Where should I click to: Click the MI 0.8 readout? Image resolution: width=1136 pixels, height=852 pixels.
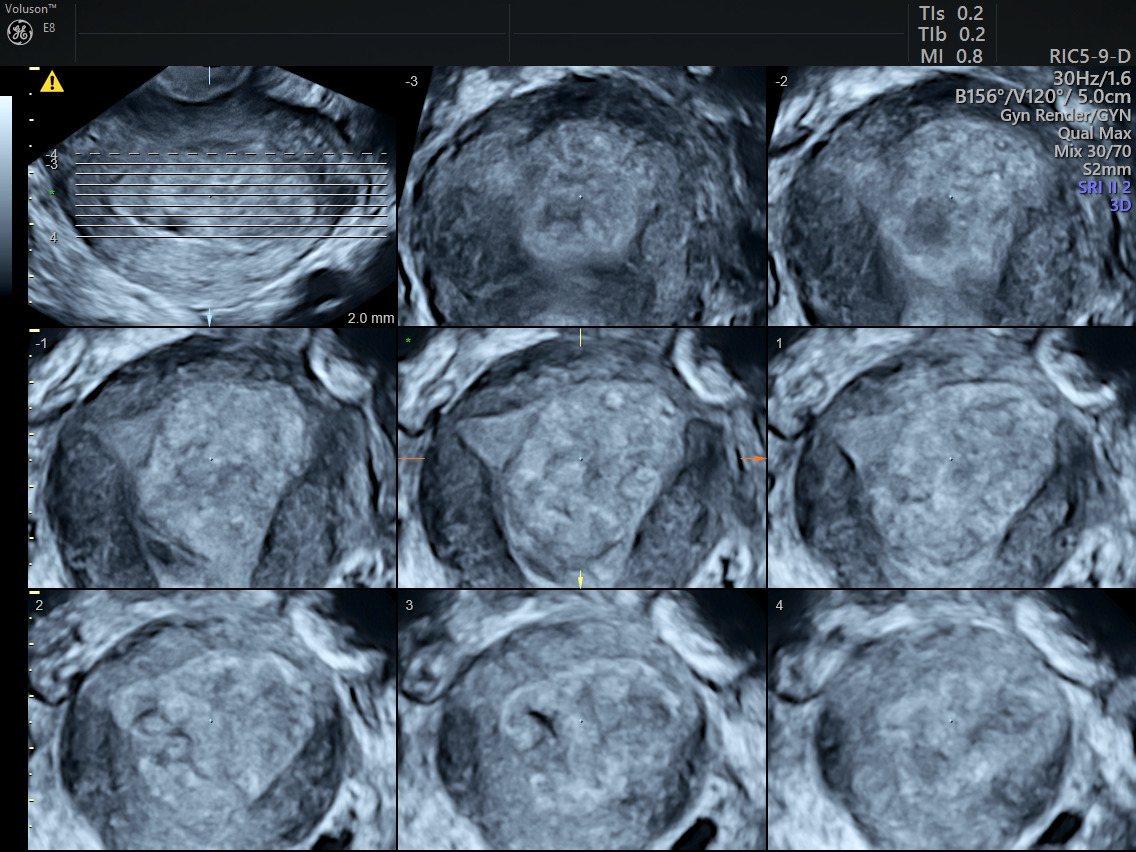pos(950,57)
